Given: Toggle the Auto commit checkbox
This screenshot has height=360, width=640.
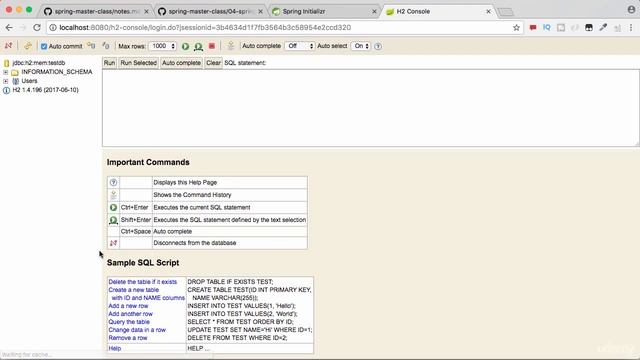Looking at the screenshot, I should 44,47.
